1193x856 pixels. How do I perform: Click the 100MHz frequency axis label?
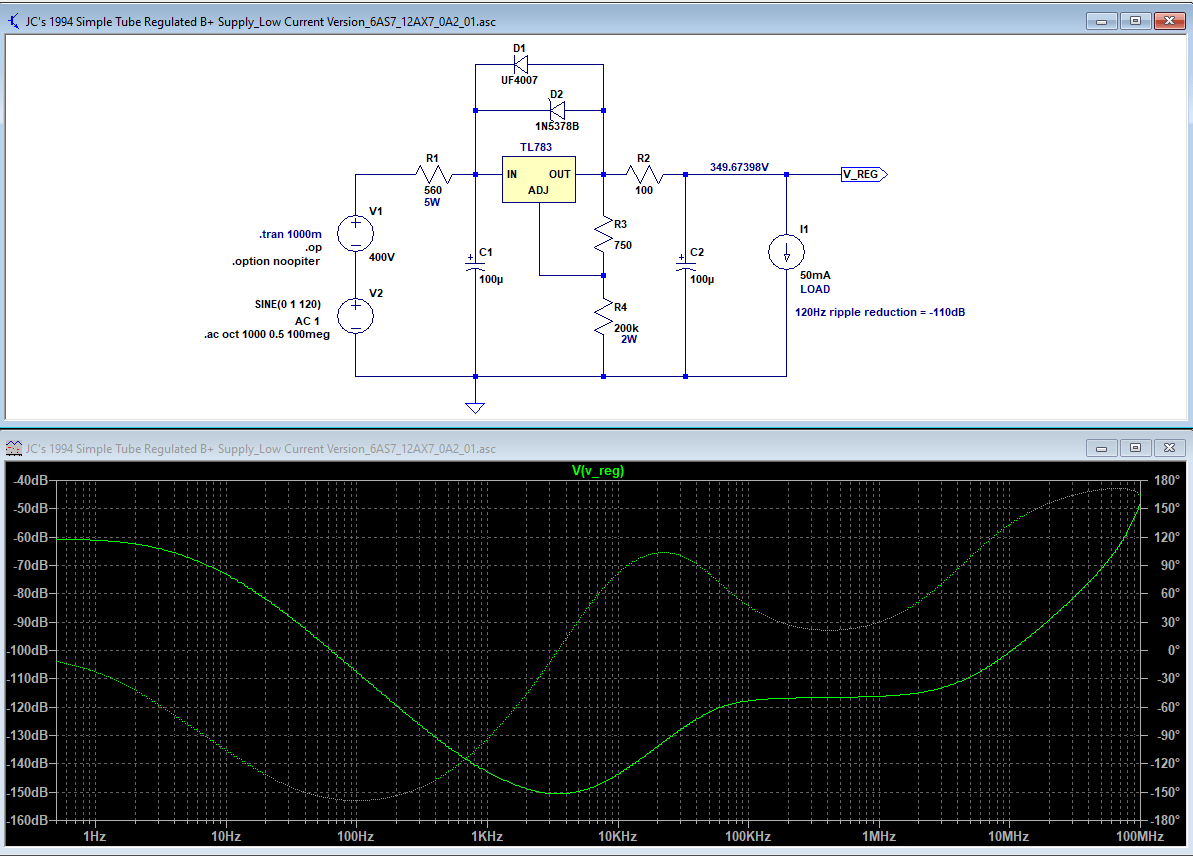1140,836
